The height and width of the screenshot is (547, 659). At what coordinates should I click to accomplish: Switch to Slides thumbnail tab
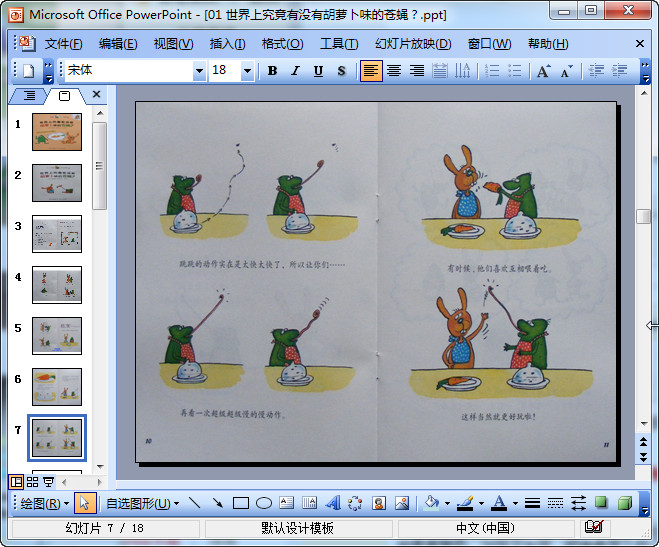(64, 96)
